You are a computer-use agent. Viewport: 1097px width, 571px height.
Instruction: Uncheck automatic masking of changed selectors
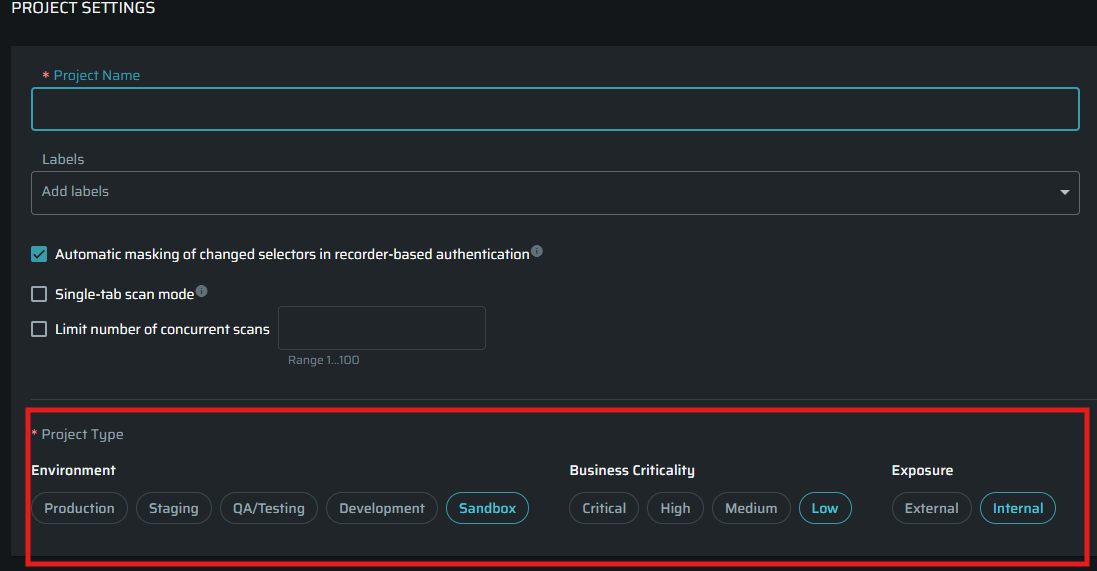pos(39,254)
